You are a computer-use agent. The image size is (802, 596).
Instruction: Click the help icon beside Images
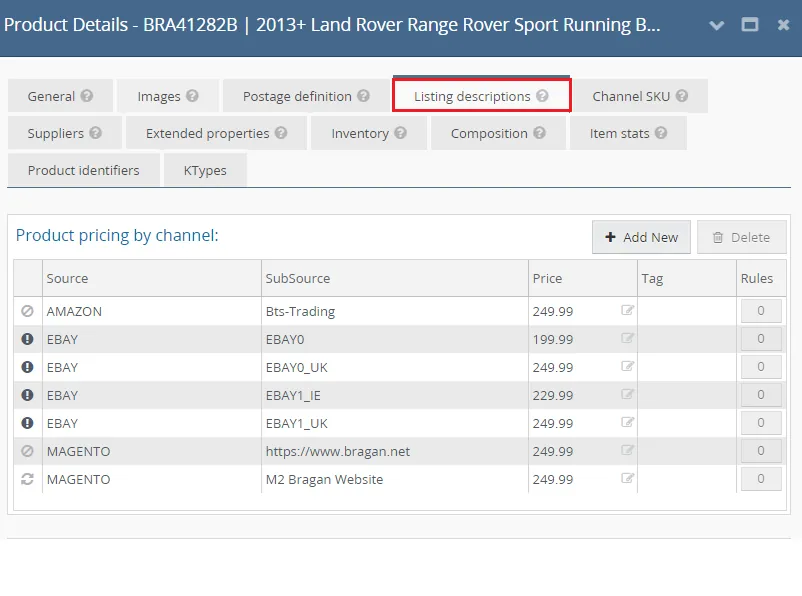tap(192, 96)
